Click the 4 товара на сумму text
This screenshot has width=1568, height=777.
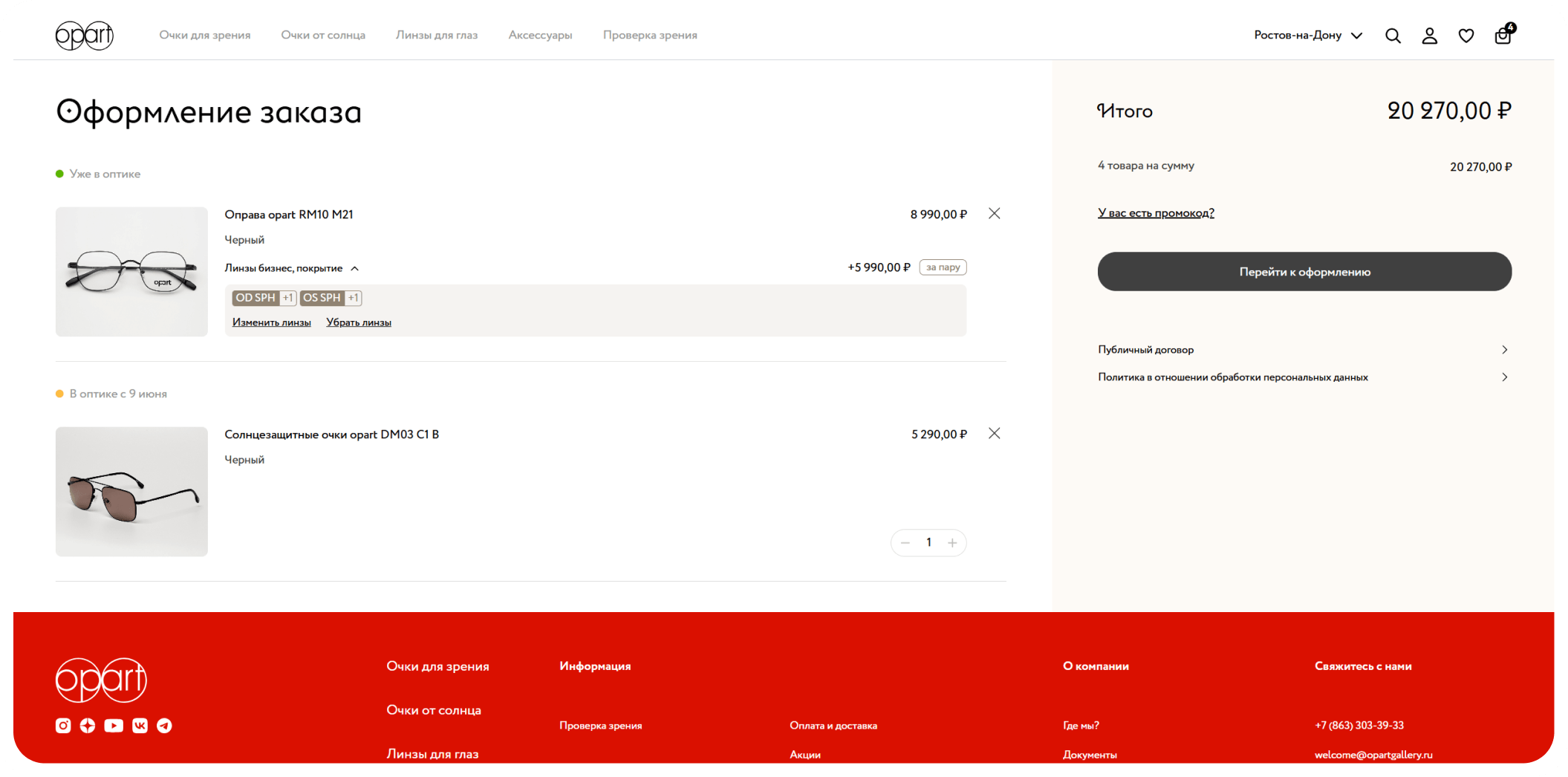click(1146, 166)
